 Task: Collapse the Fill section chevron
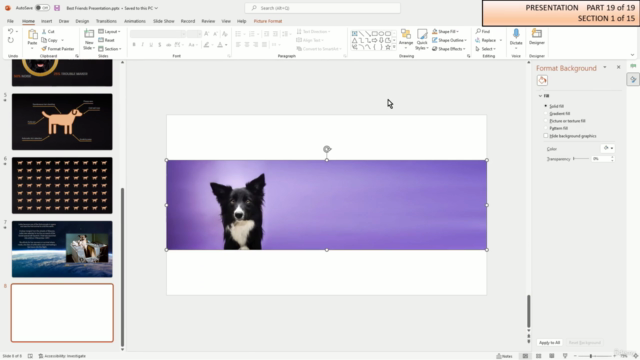[540, 96]
